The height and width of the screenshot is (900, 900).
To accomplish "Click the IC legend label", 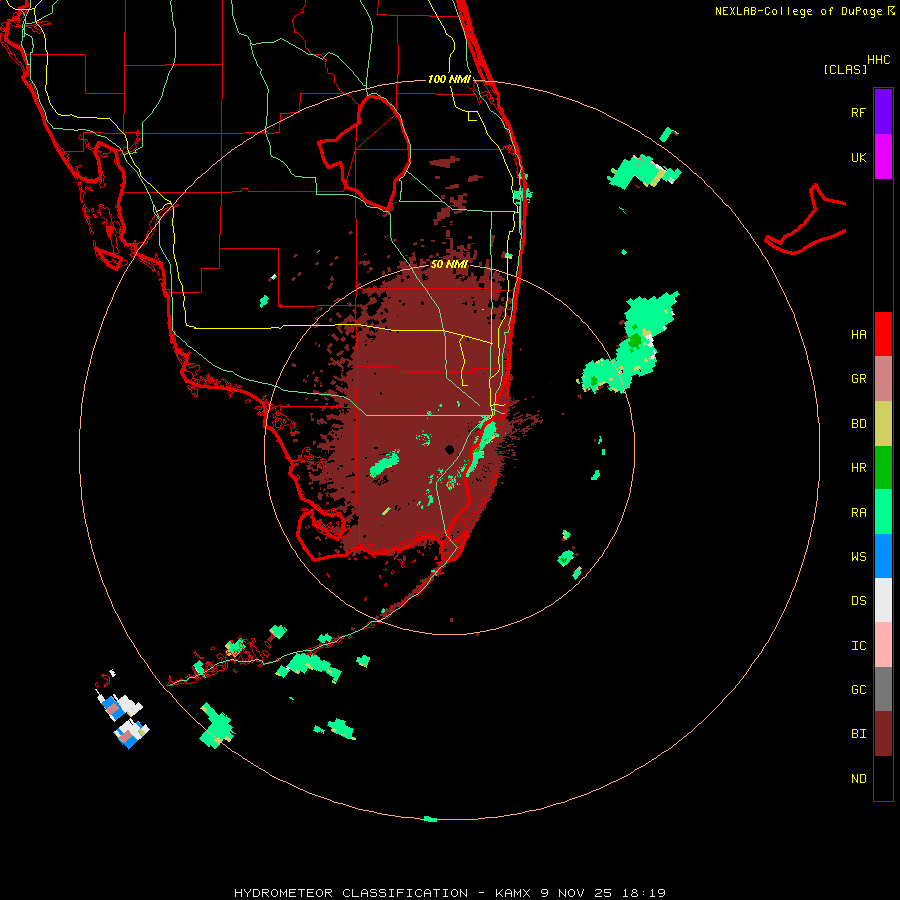I will pyautogui.click(x=858, y=645).
